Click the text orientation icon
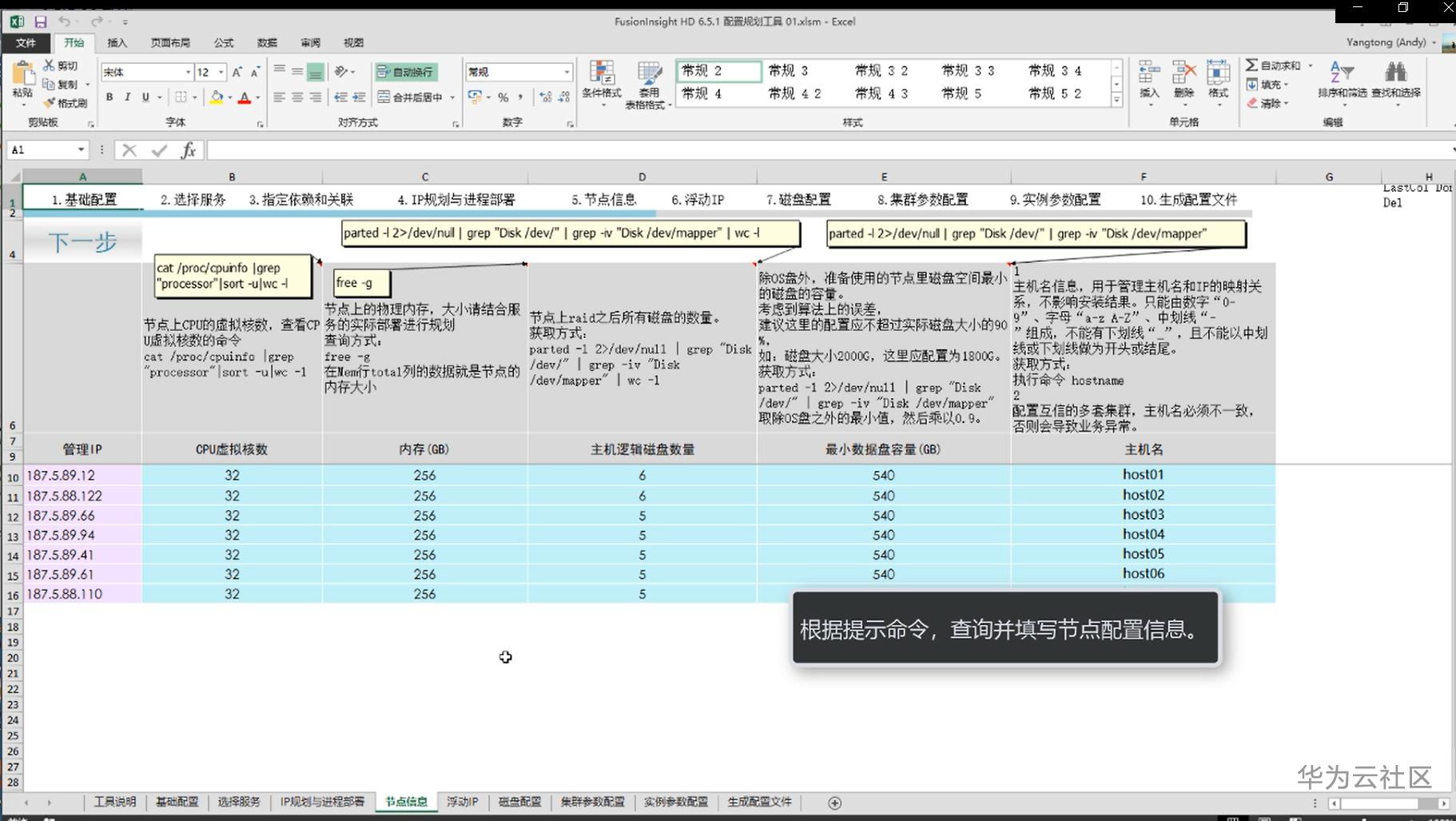Screen dimensions: 1456x821 click(x=342, y=72)
